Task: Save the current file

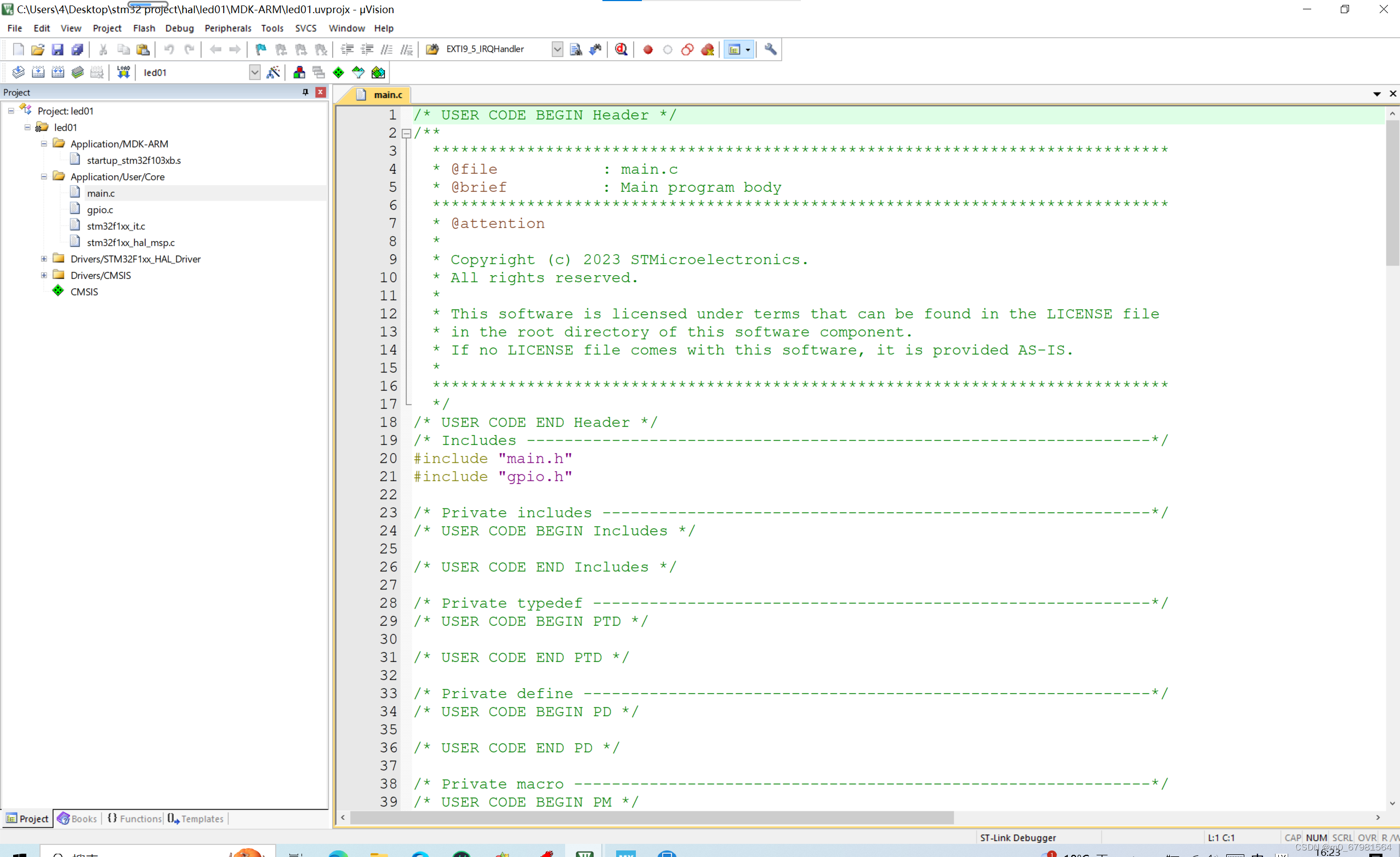Action: 58,49
